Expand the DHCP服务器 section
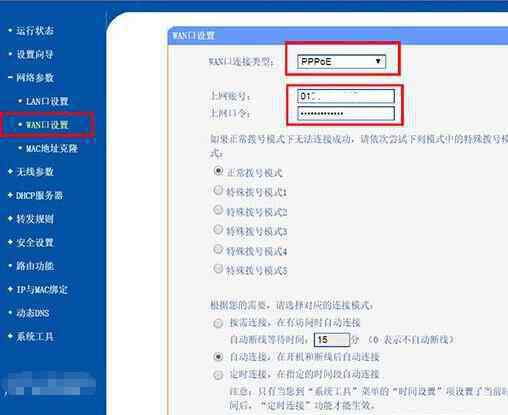 tap(39, 195)
